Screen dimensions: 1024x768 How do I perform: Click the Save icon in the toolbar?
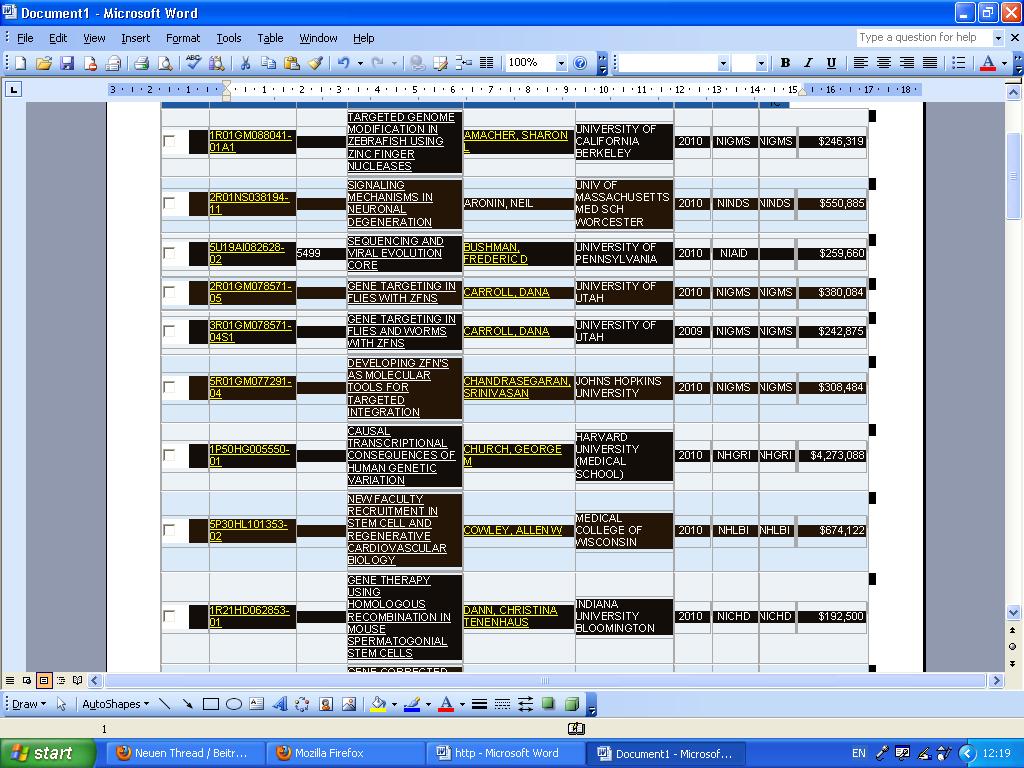pos(67,63)
